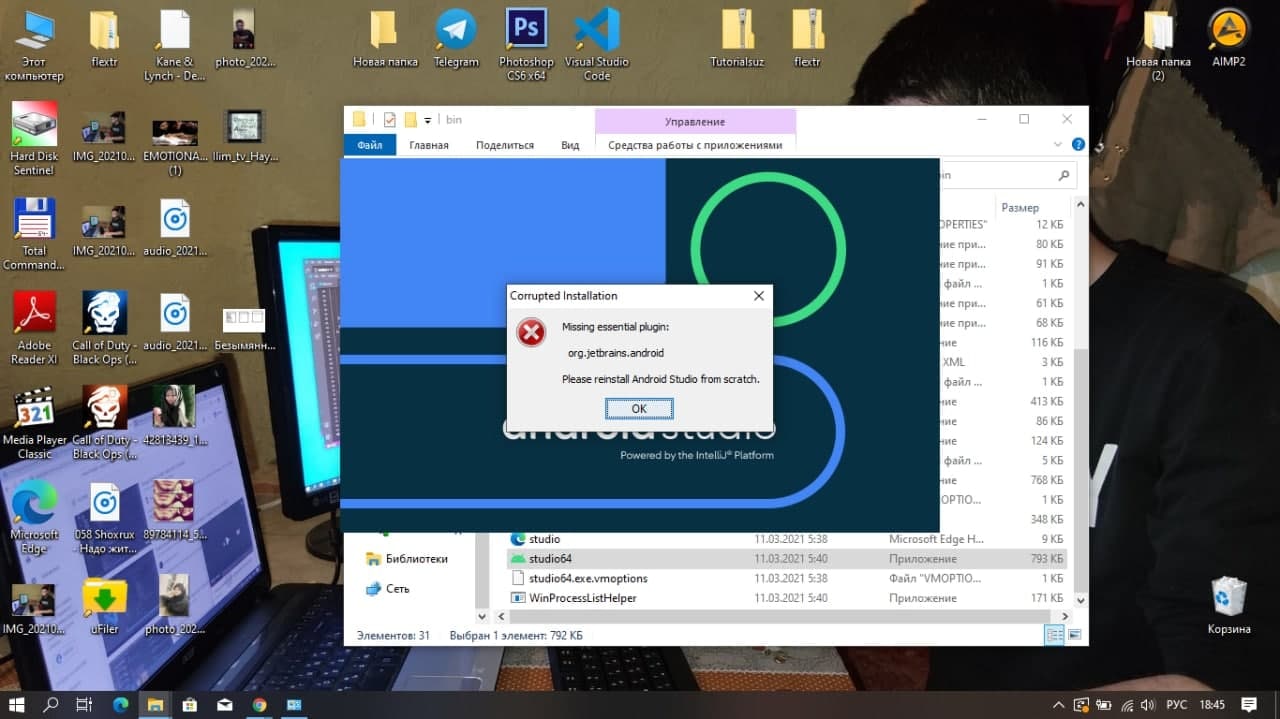Click the 18:45 taskbar clock
Screen dimensions: 1280x719
tap(1212, 704)
